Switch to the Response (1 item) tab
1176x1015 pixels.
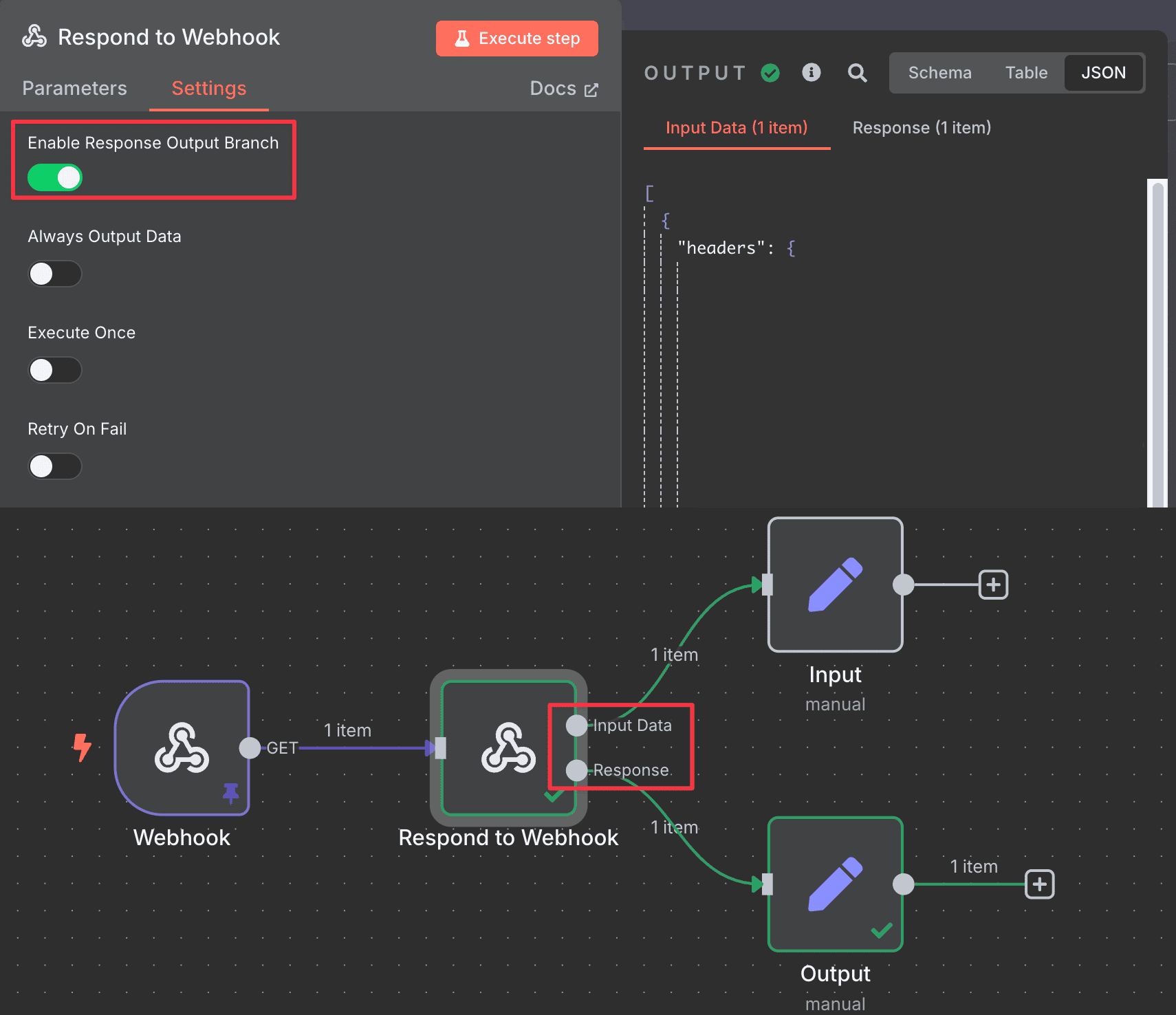pyautogui.click(x=922, y=127)
